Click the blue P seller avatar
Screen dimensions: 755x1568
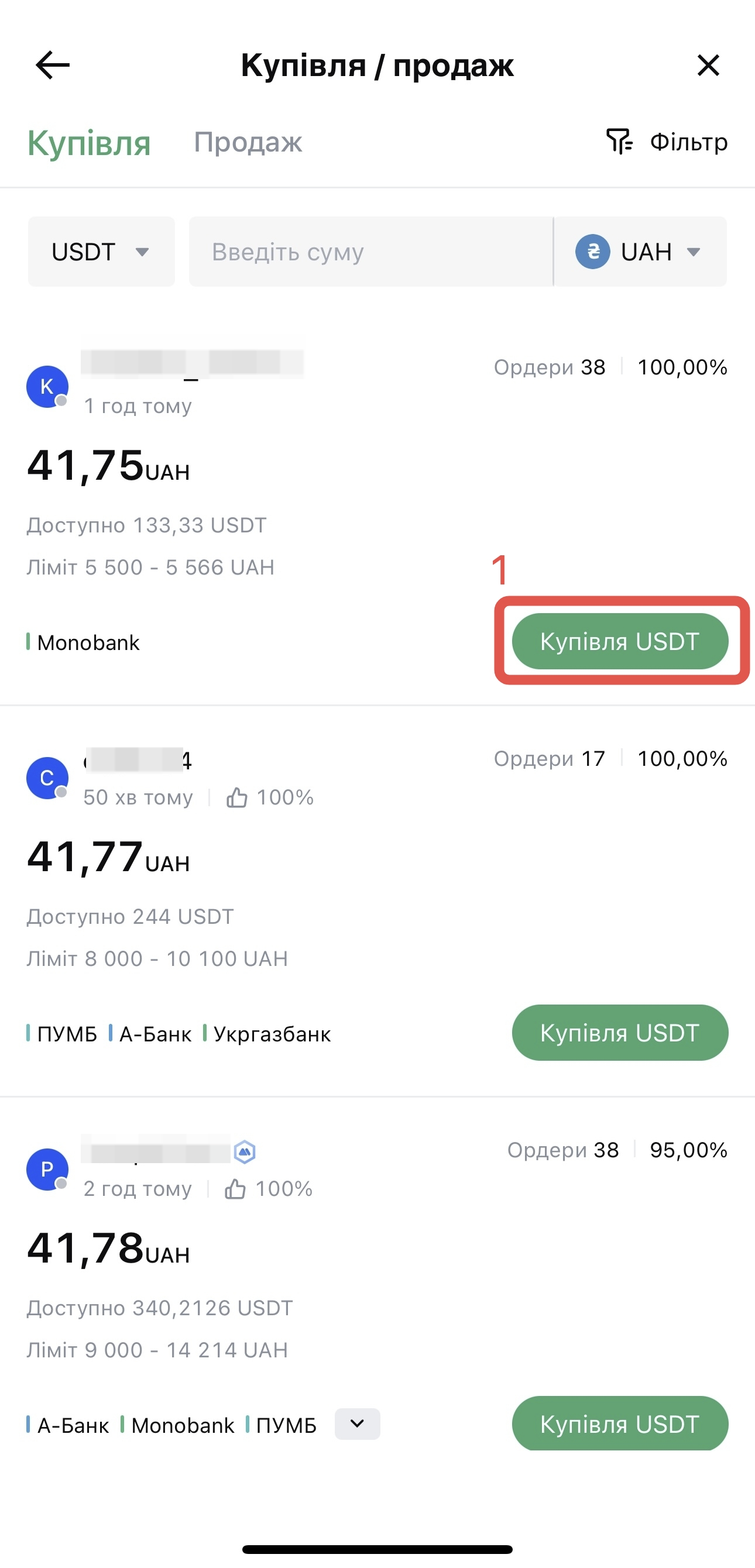click(x=47, y=1170)
